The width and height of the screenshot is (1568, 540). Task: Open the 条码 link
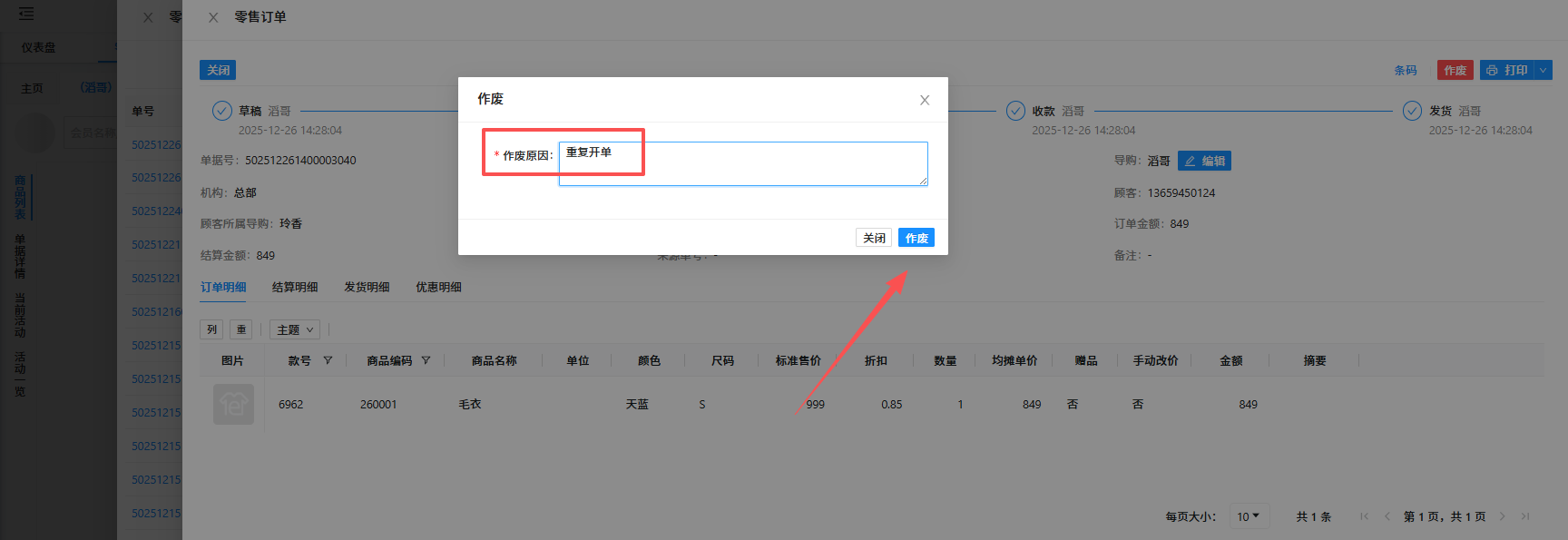(1405, 70)
